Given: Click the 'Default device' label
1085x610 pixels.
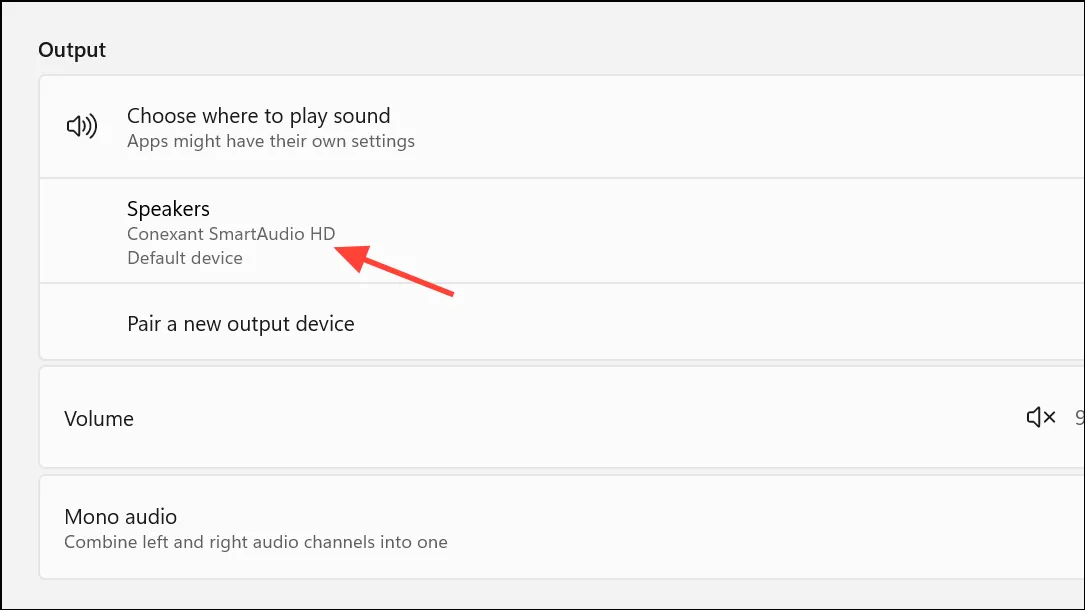Looking at the screenshot, I should click(x=185, y=258).
